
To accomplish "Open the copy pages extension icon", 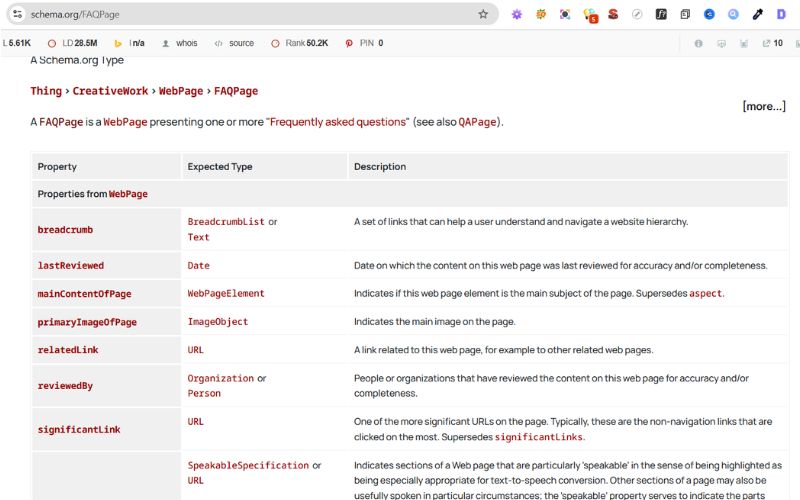I will point(685,14).
